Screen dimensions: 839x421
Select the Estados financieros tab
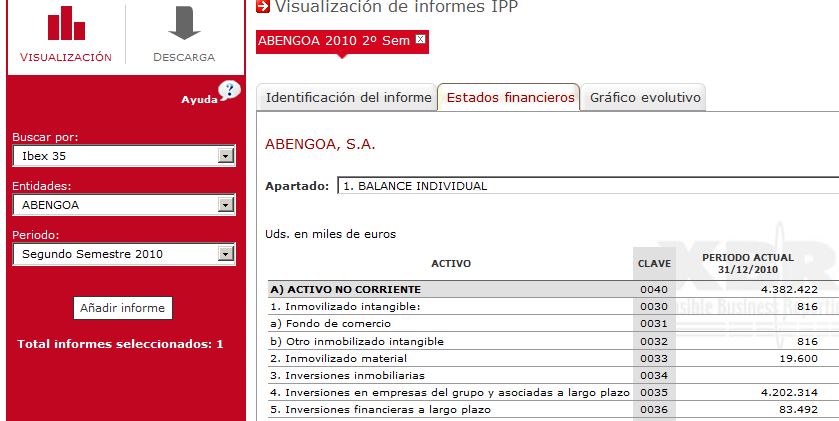pos(509,97)
